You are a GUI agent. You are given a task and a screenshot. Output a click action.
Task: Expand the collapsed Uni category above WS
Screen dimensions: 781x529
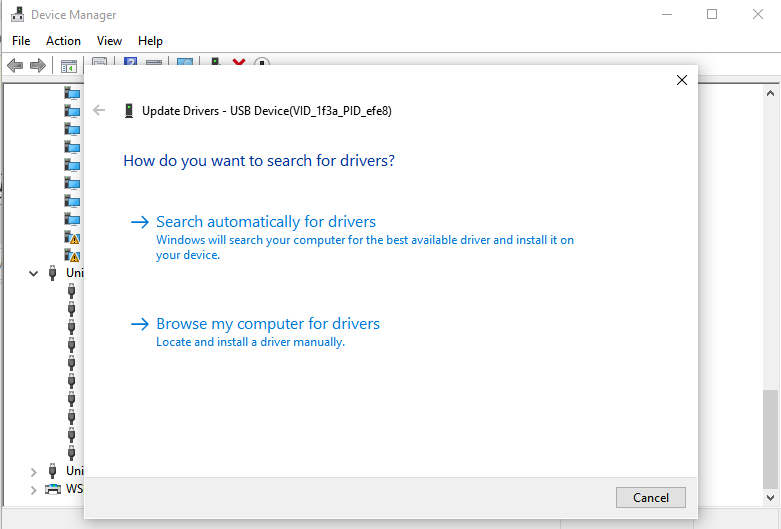point(33,471)
